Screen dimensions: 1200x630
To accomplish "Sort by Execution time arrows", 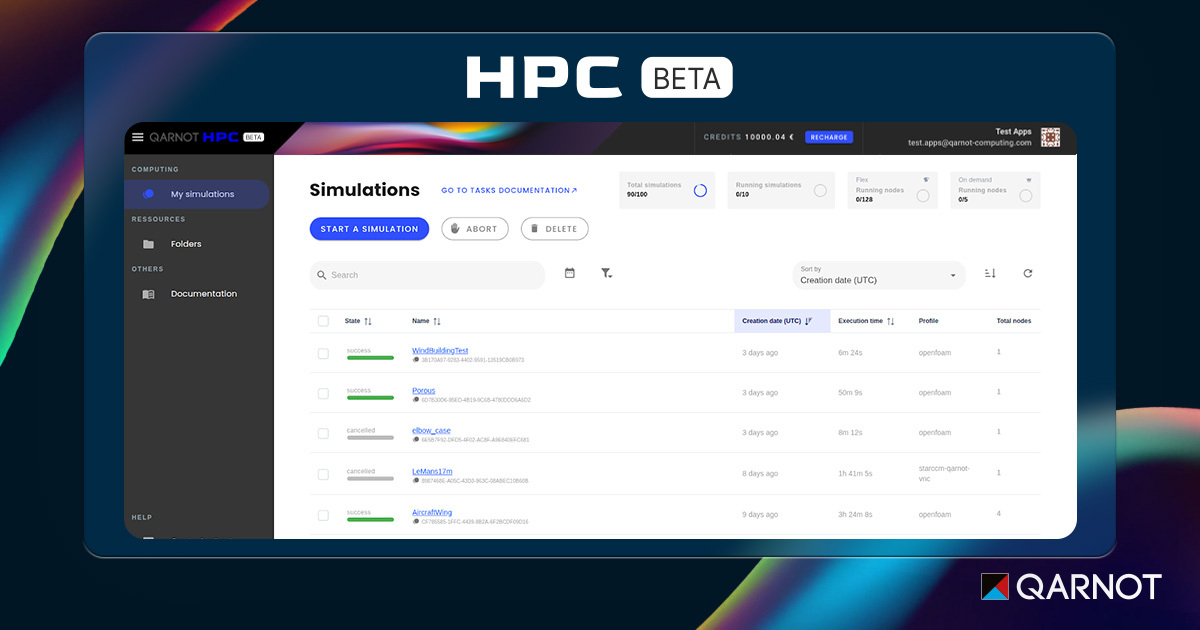I will [890, 321].
